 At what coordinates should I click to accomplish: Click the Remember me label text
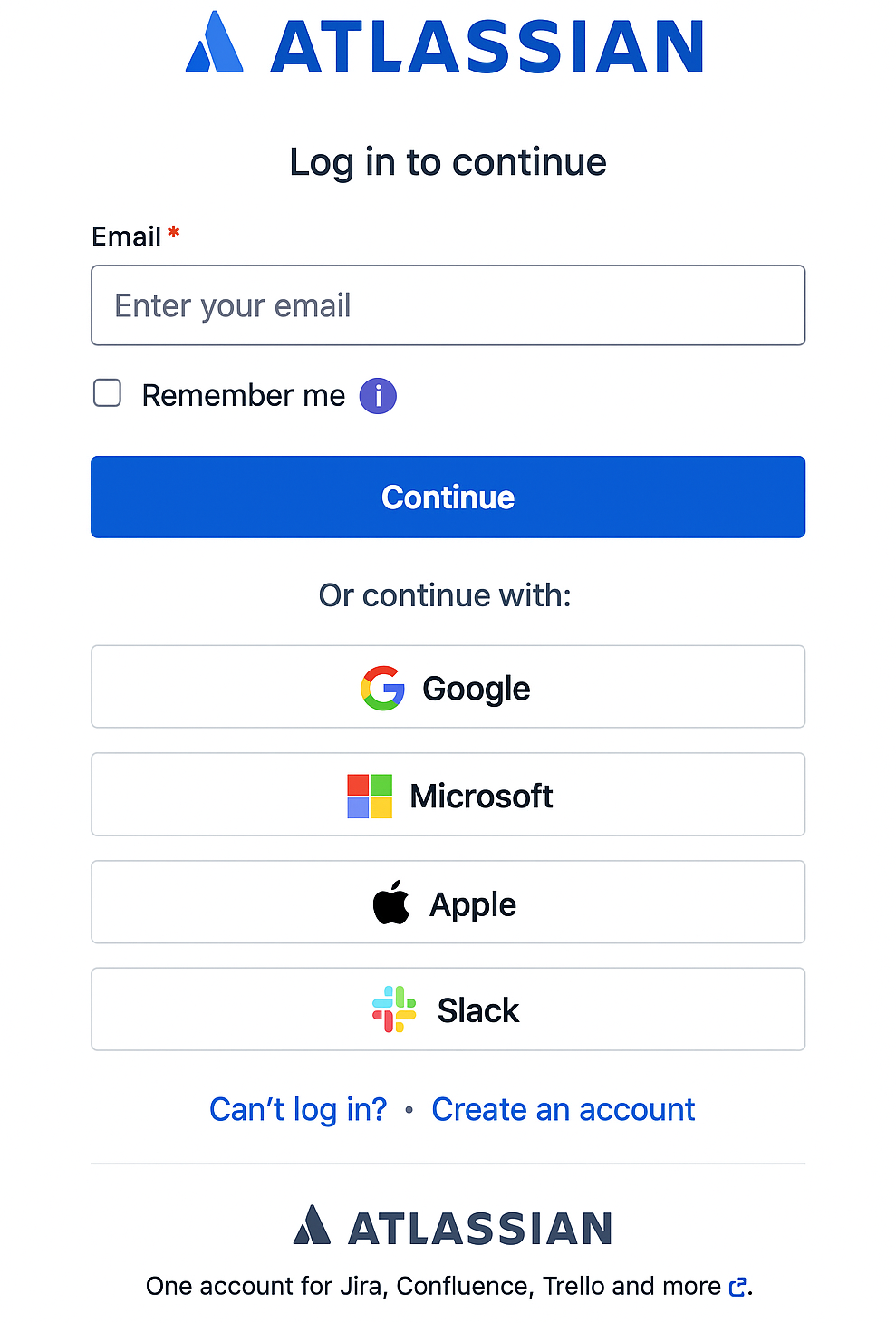pyautogui.click(x=244, y=396)
